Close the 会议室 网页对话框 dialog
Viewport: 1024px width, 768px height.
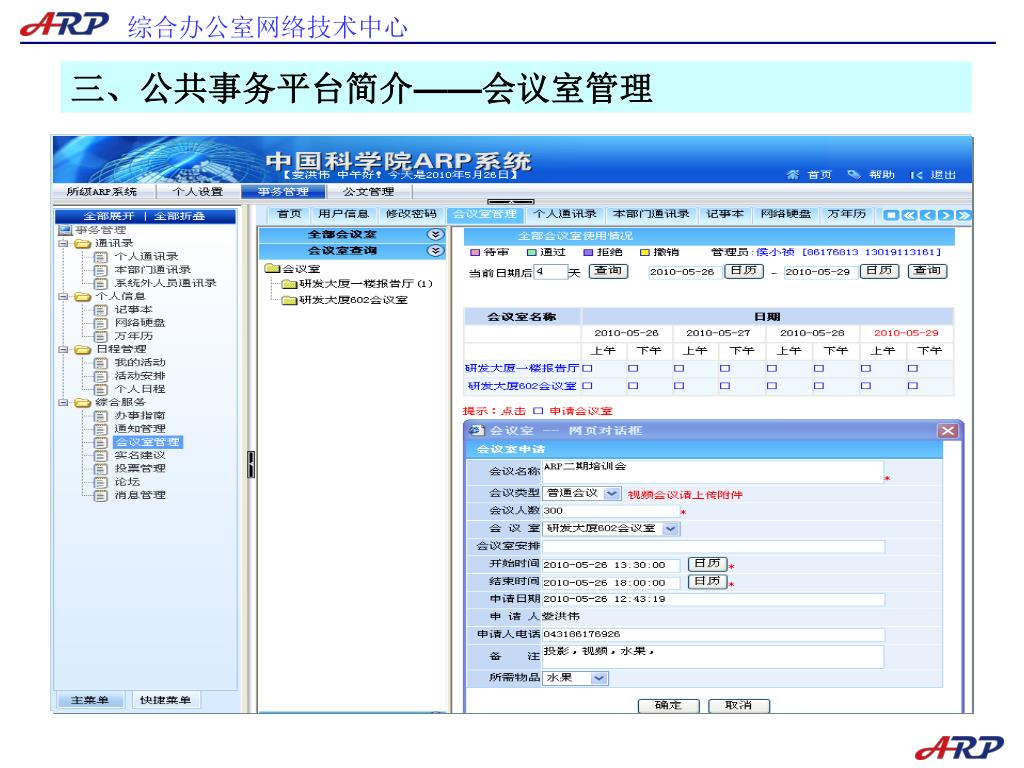click(x=948, y=431)
